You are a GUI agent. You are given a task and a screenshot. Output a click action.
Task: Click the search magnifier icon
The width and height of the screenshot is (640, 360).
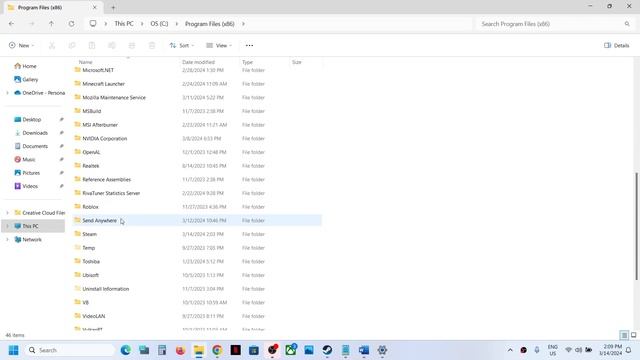(x=627, y=24)
